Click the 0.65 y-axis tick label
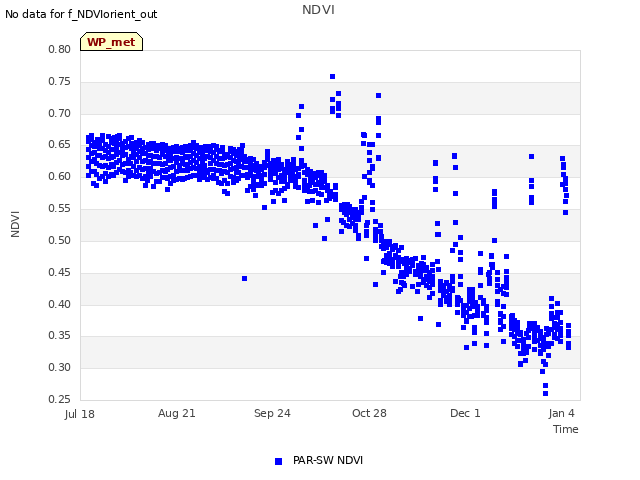This screenshot has height=480, width=640. click(x=60, y=144)
